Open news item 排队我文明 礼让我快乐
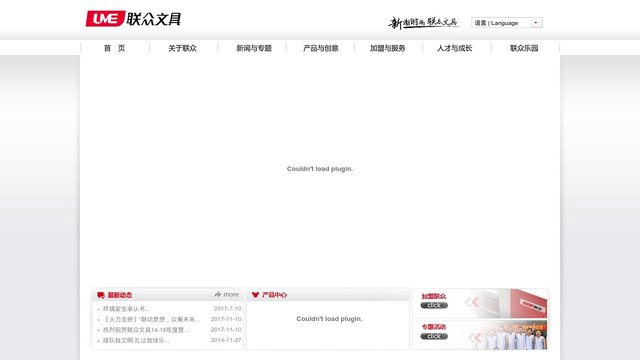Screen dimensions: 640x360 [x=136, y=340]
